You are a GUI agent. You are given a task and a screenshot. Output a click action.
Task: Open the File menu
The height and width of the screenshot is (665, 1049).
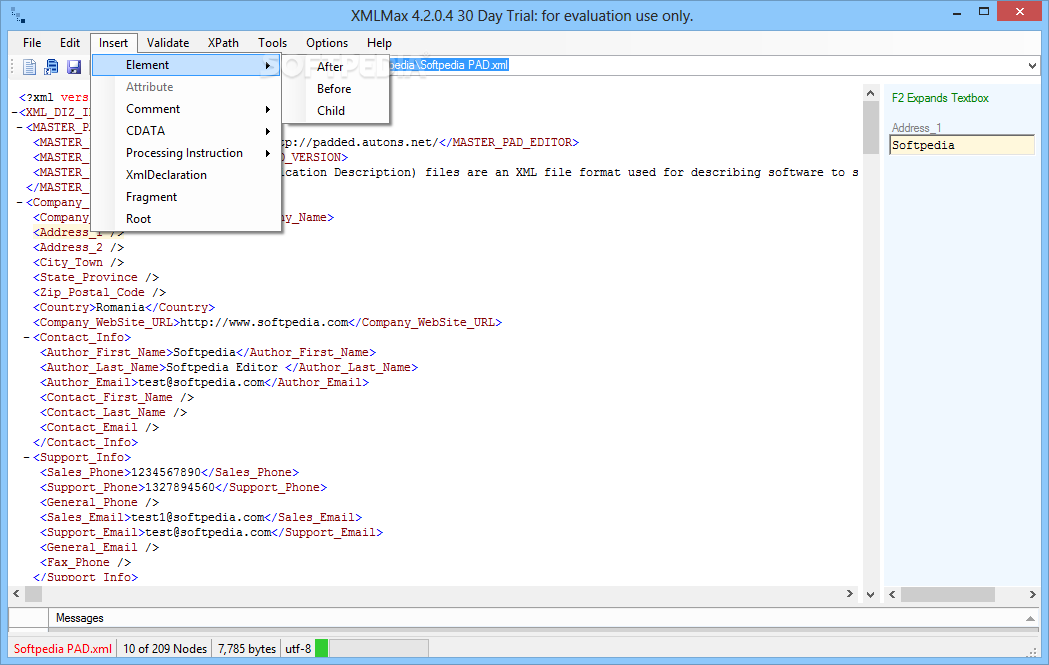32,43
